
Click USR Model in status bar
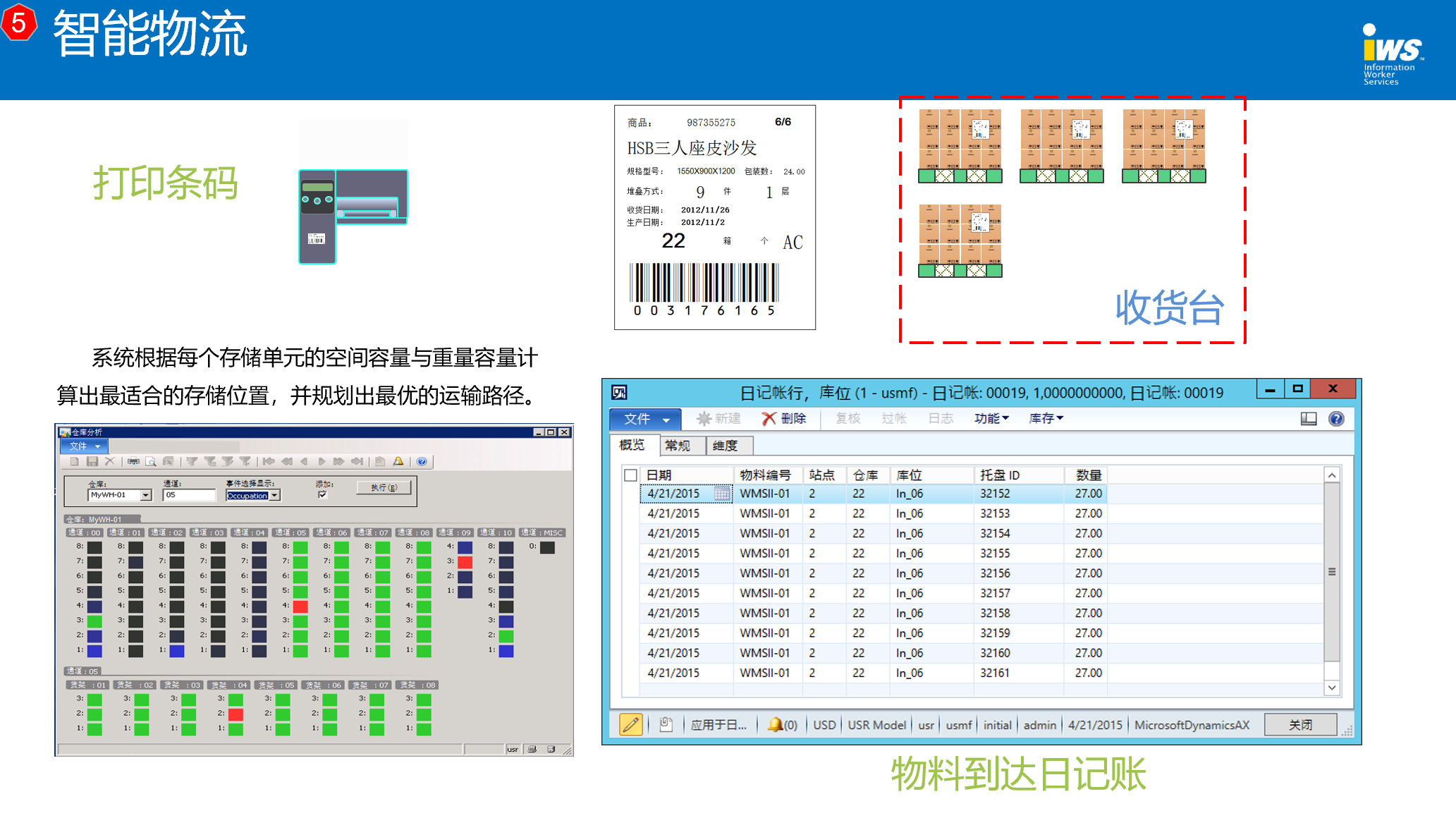pos(876,725)
